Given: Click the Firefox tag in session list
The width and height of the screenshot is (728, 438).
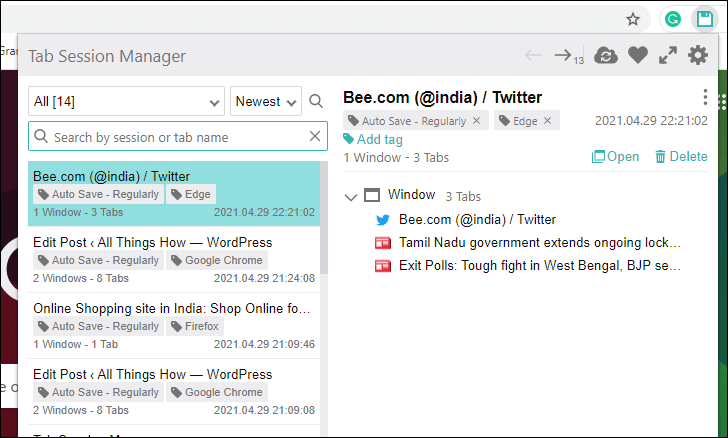Looking at the screenshot, I should [195, 326].
